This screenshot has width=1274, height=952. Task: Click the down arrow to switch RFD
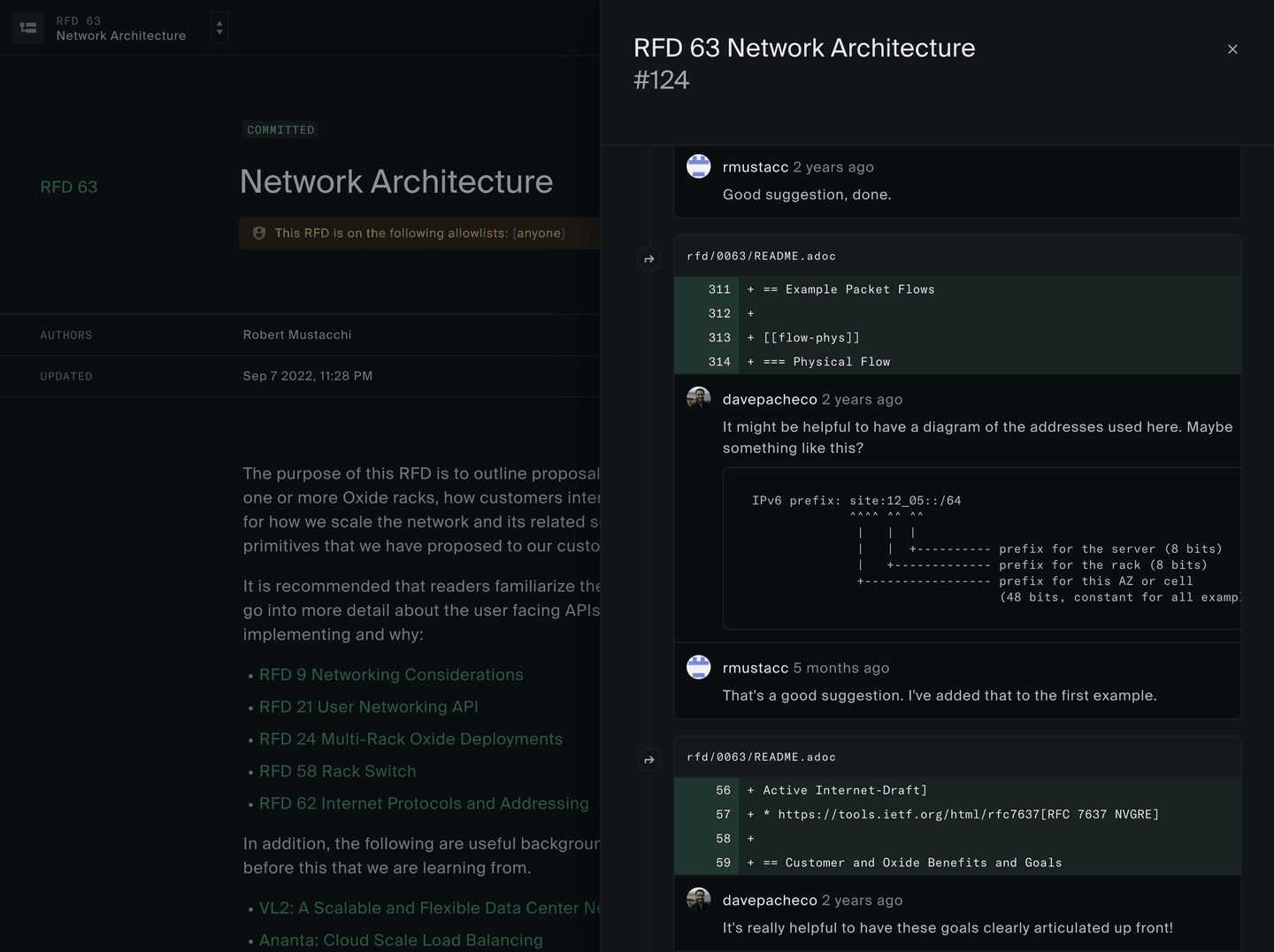point(219,32)
